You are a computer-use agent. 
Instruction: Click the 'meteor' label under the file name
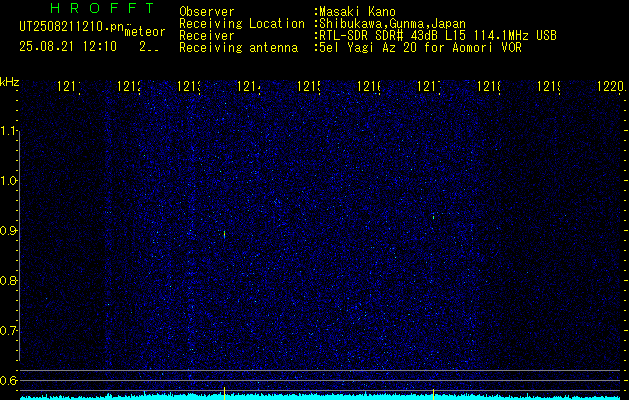pos(145,32)
